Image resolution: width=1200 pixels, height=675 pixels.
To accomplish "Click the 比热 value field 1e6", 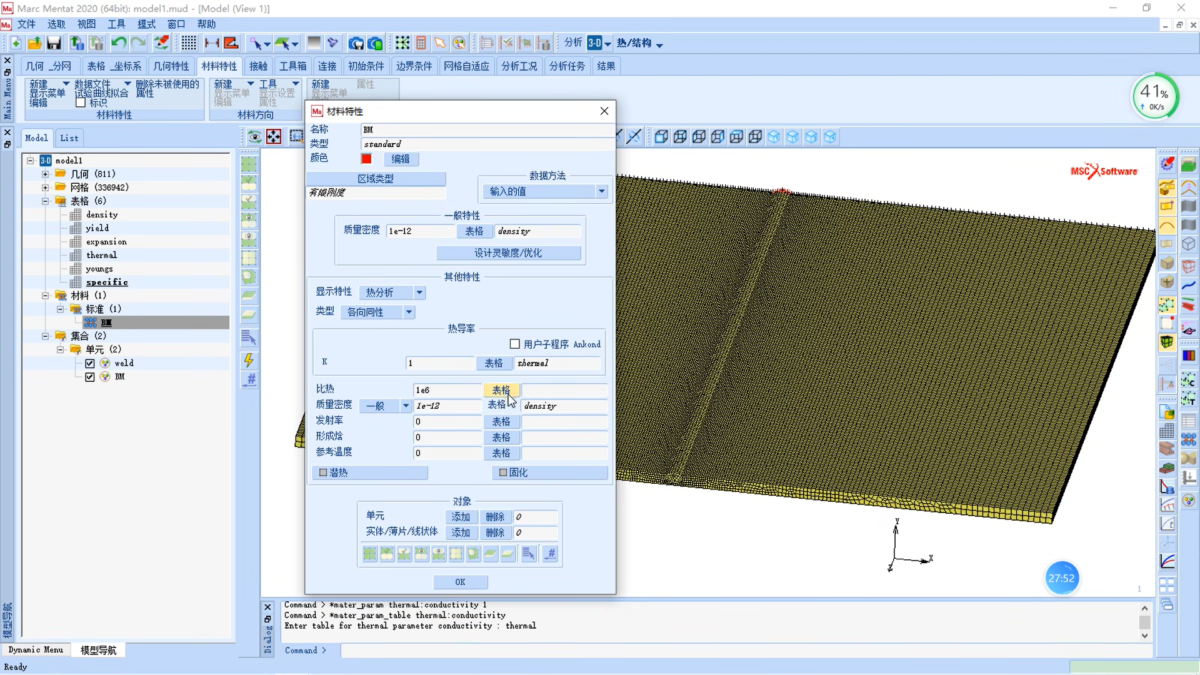I will [447, 390].
